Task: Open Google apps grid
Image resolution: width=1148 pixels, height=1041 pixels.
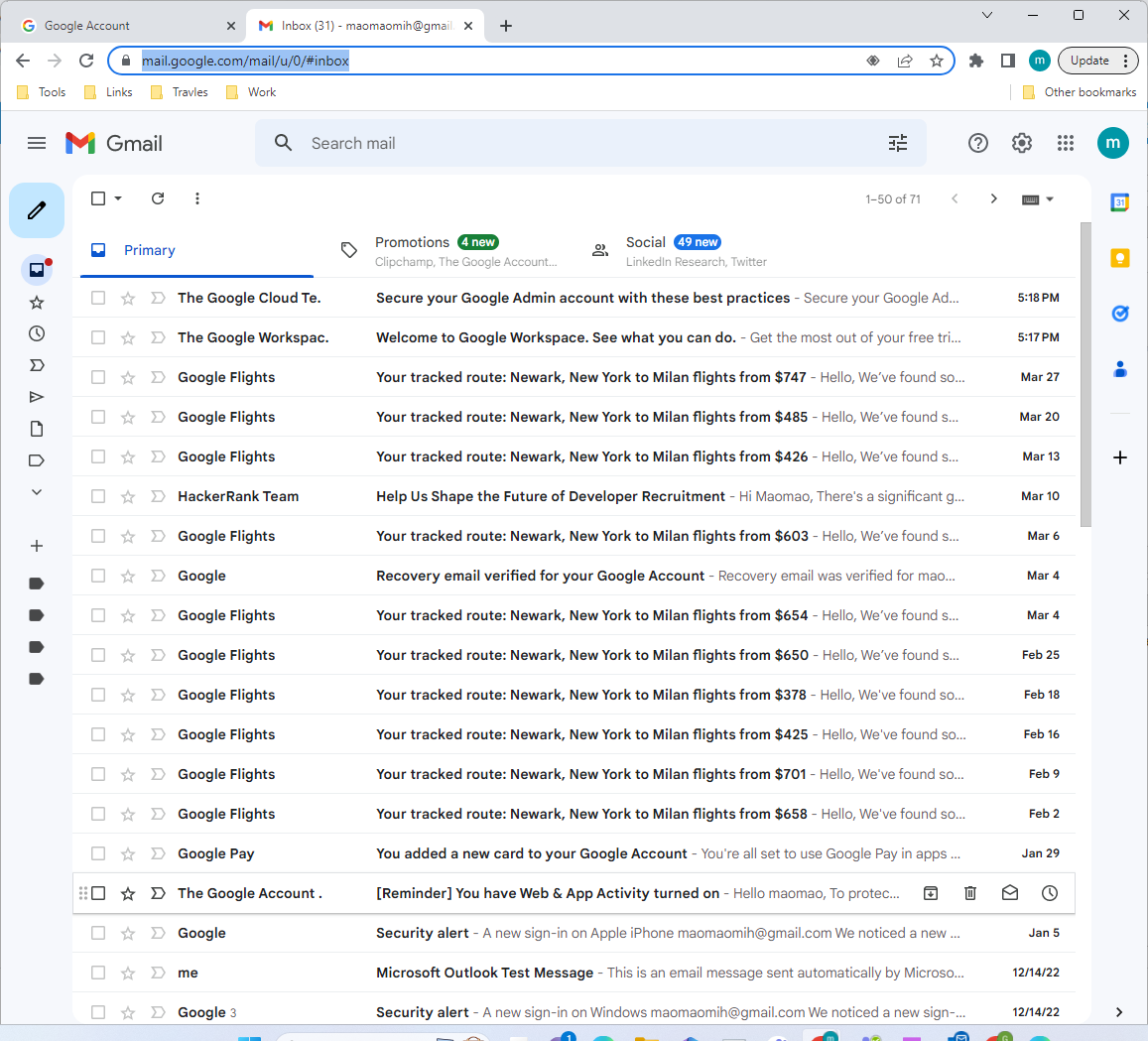Action: [x=1066, y=143]
